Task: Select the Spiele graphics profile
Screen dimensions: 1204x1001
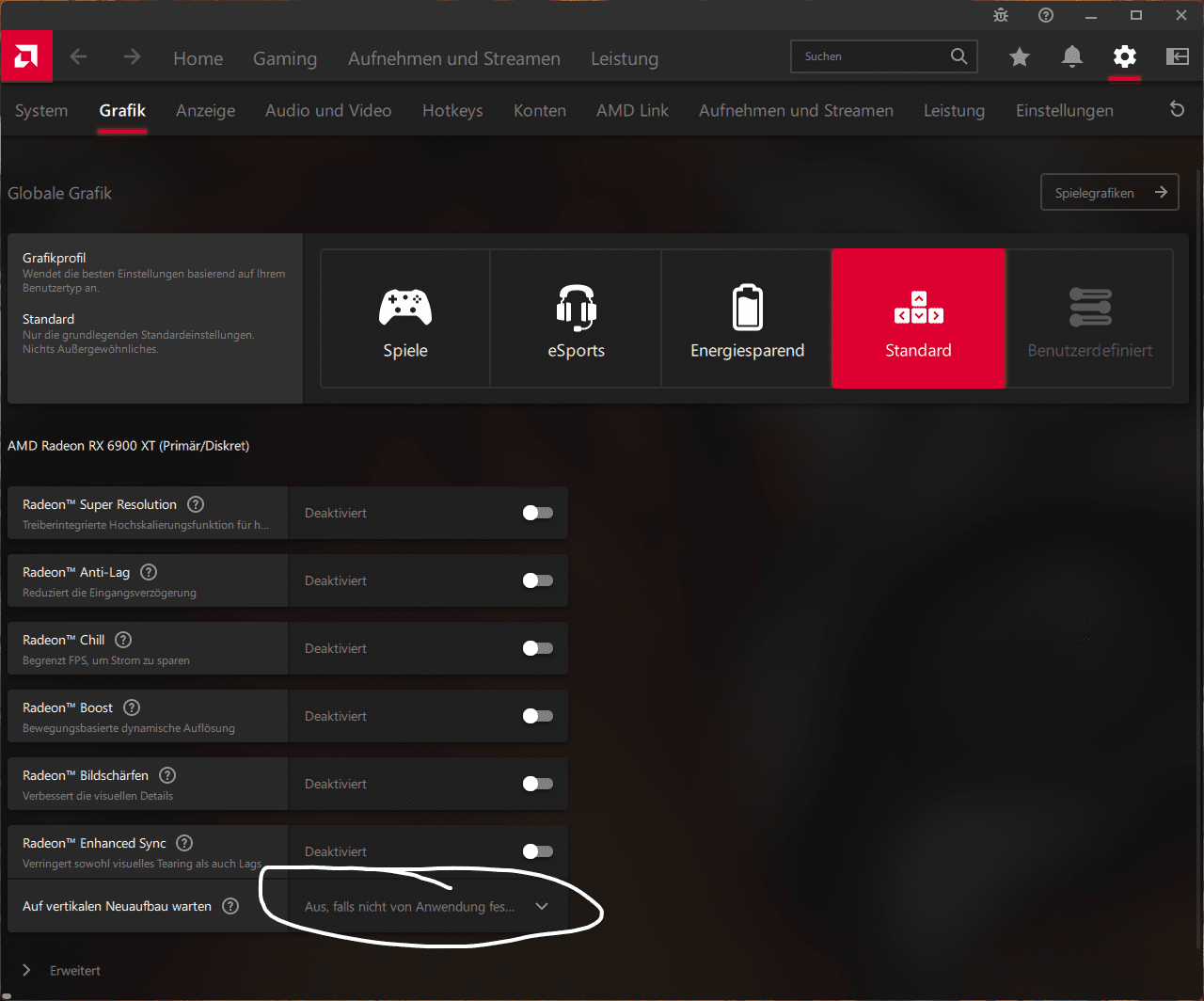Action: tap(405, 318)
